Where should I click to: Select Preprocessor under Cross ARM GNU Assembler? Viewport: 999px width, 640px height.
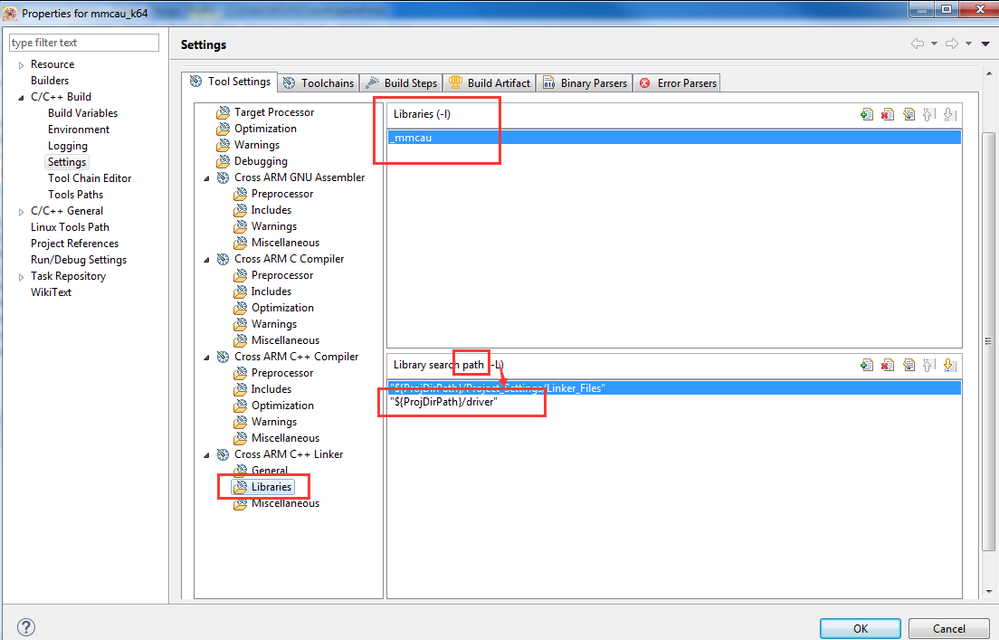click(x=282, y=194)
